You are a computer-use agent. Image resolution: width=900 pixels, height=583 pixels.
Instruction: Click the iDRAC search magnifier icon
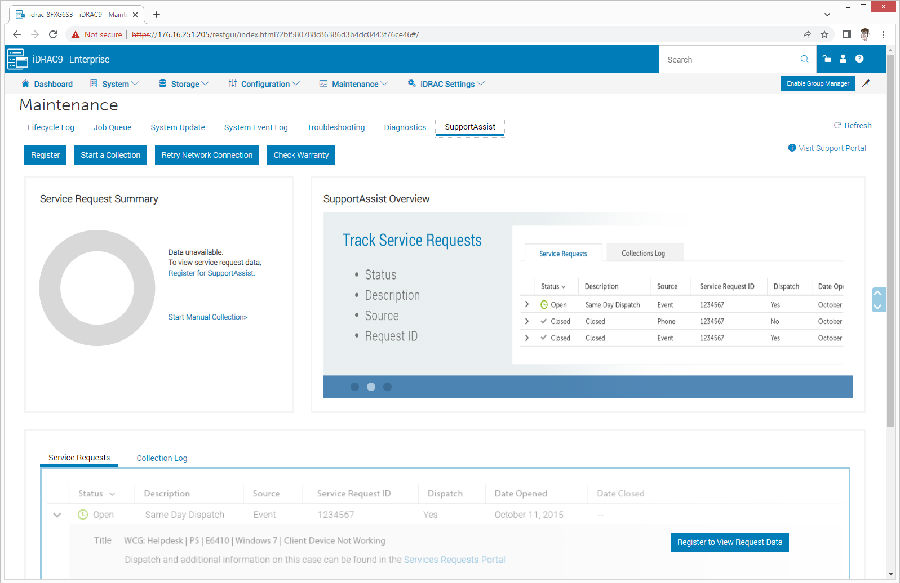pos(805,60)
